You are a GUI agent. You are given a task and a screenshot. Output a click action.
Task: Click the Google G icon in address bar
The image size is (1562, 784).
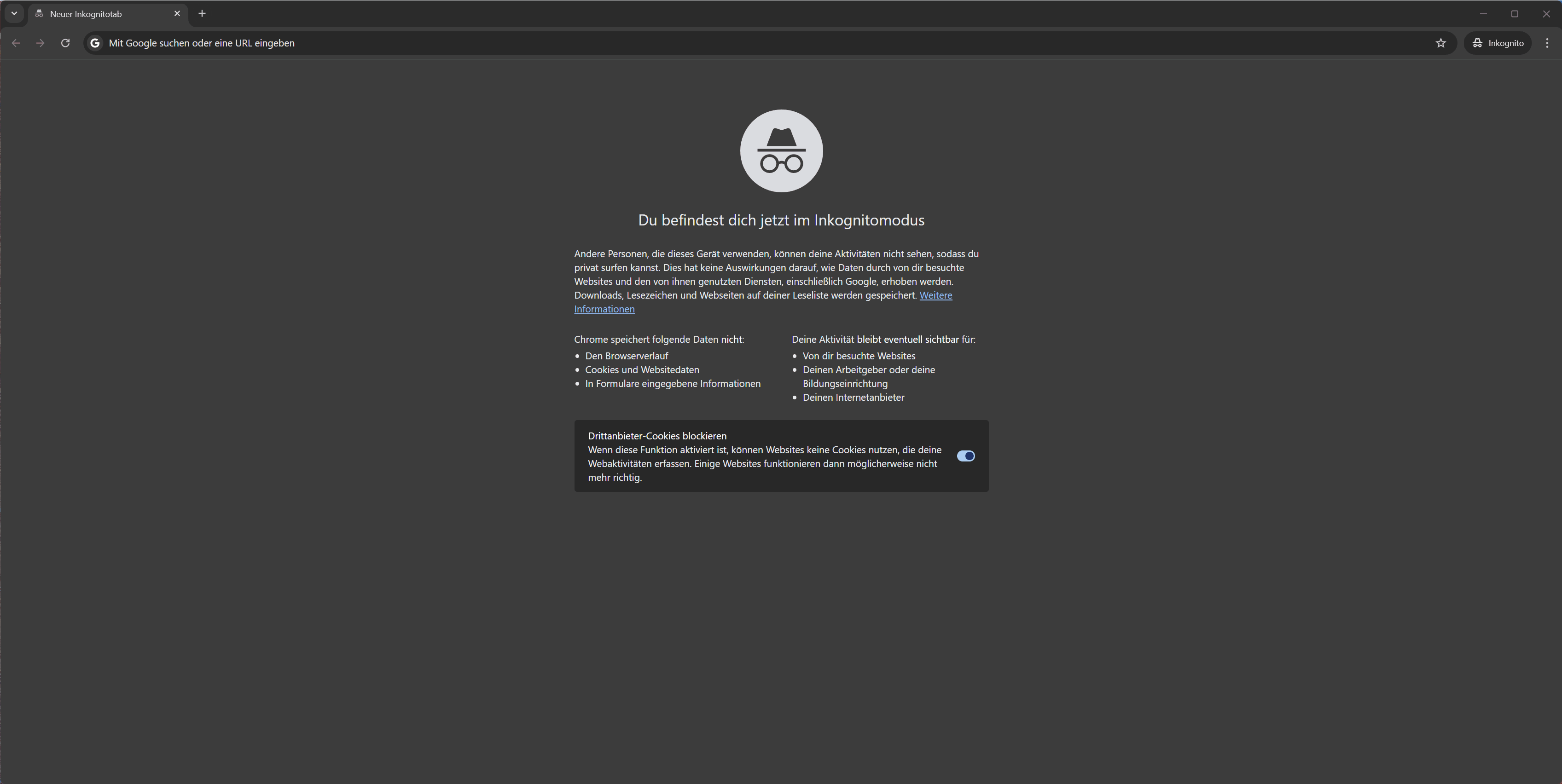[x=95, y=43]
